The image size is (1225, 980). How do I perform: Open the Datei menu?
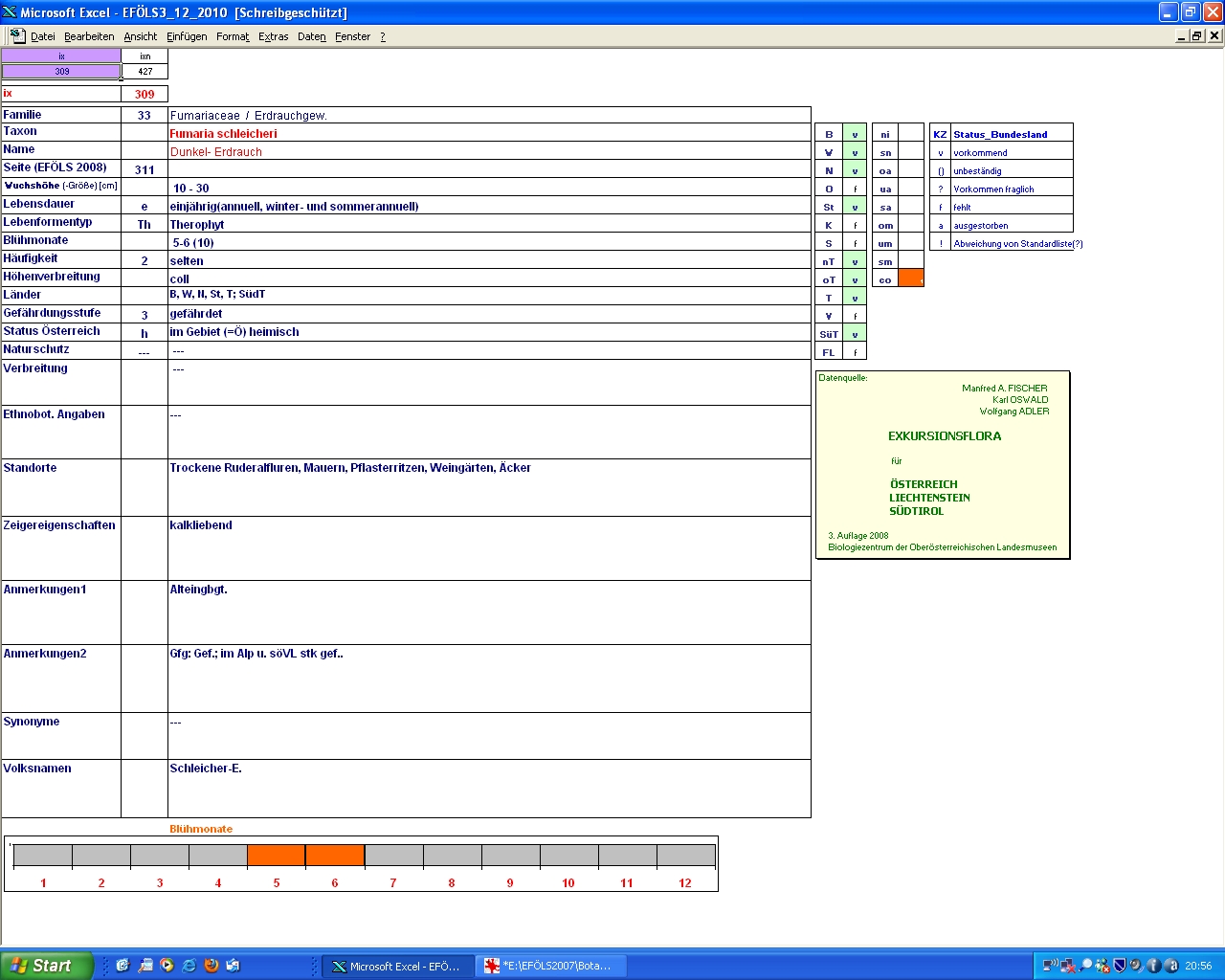pos(43,36)
